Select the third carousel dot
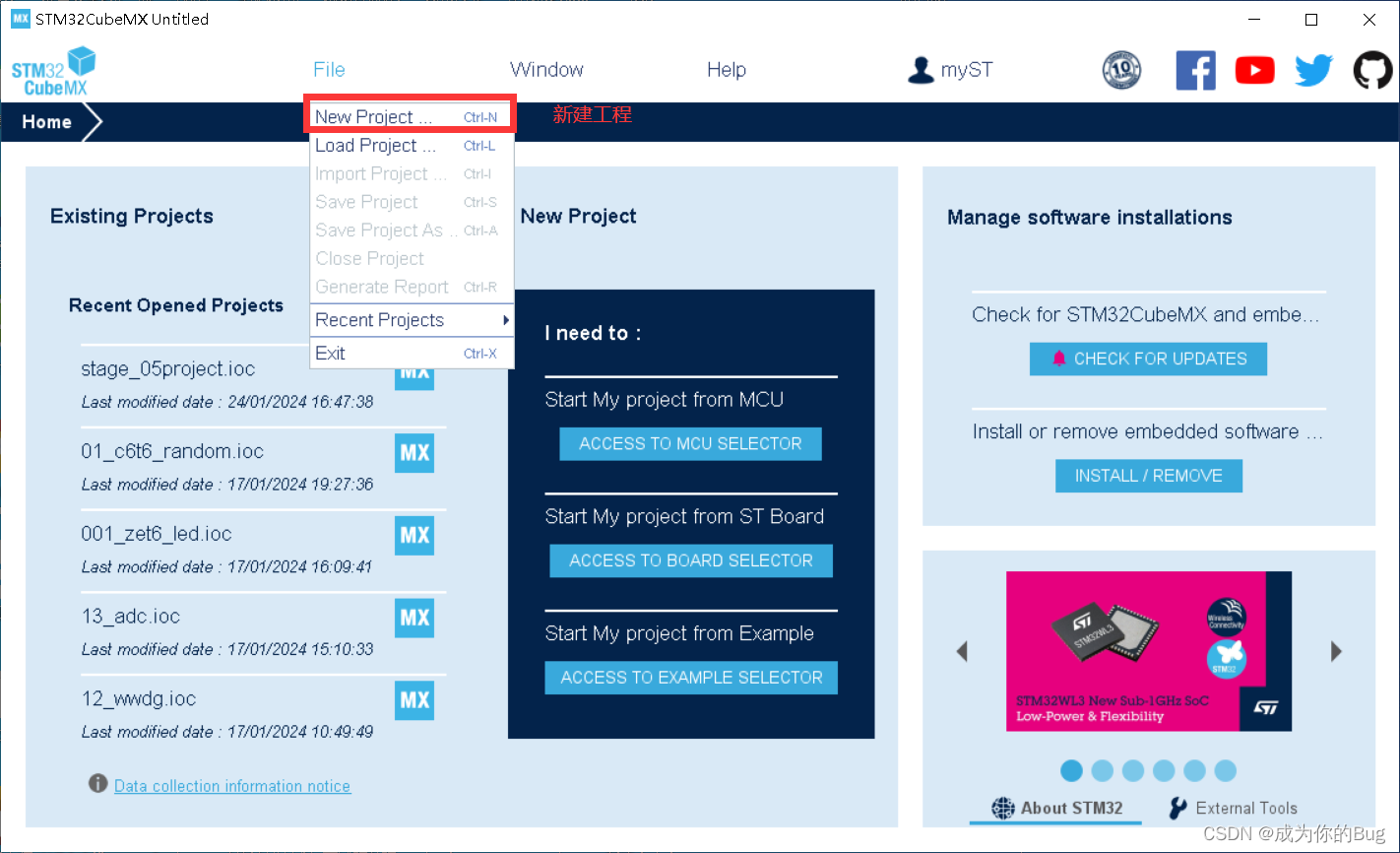This screenshot has height=853, width=1400. tap(1133, 770)
